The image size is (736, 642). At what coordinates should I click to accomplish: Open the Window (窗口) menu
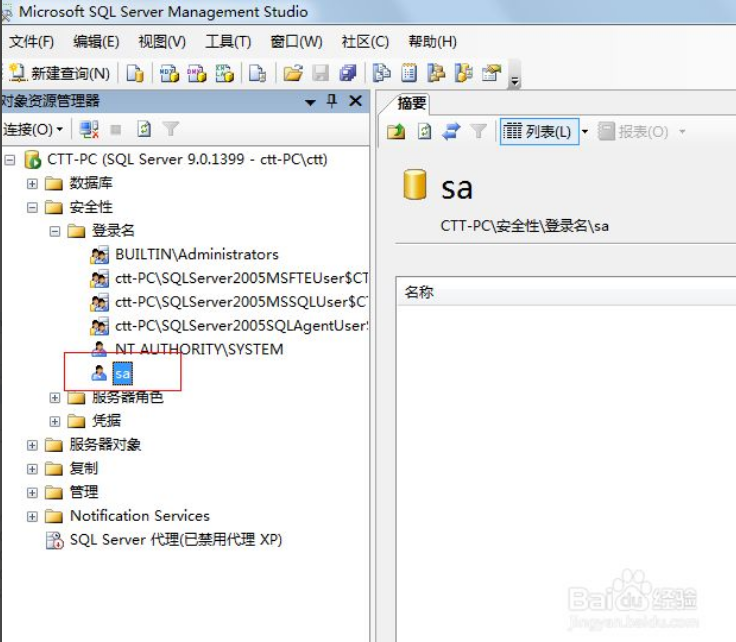click(296, 42)
